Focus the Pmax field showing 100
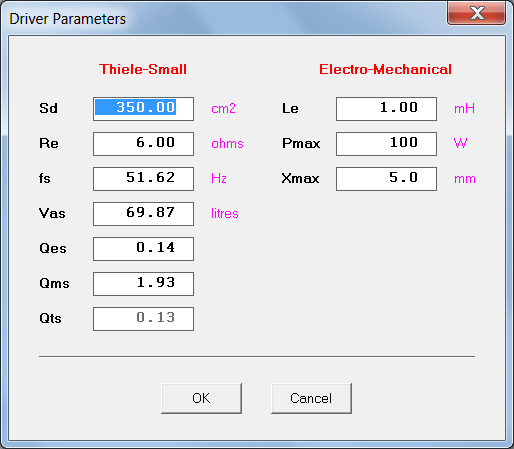Viewport: 514px width, 449px height. point(386,144)
